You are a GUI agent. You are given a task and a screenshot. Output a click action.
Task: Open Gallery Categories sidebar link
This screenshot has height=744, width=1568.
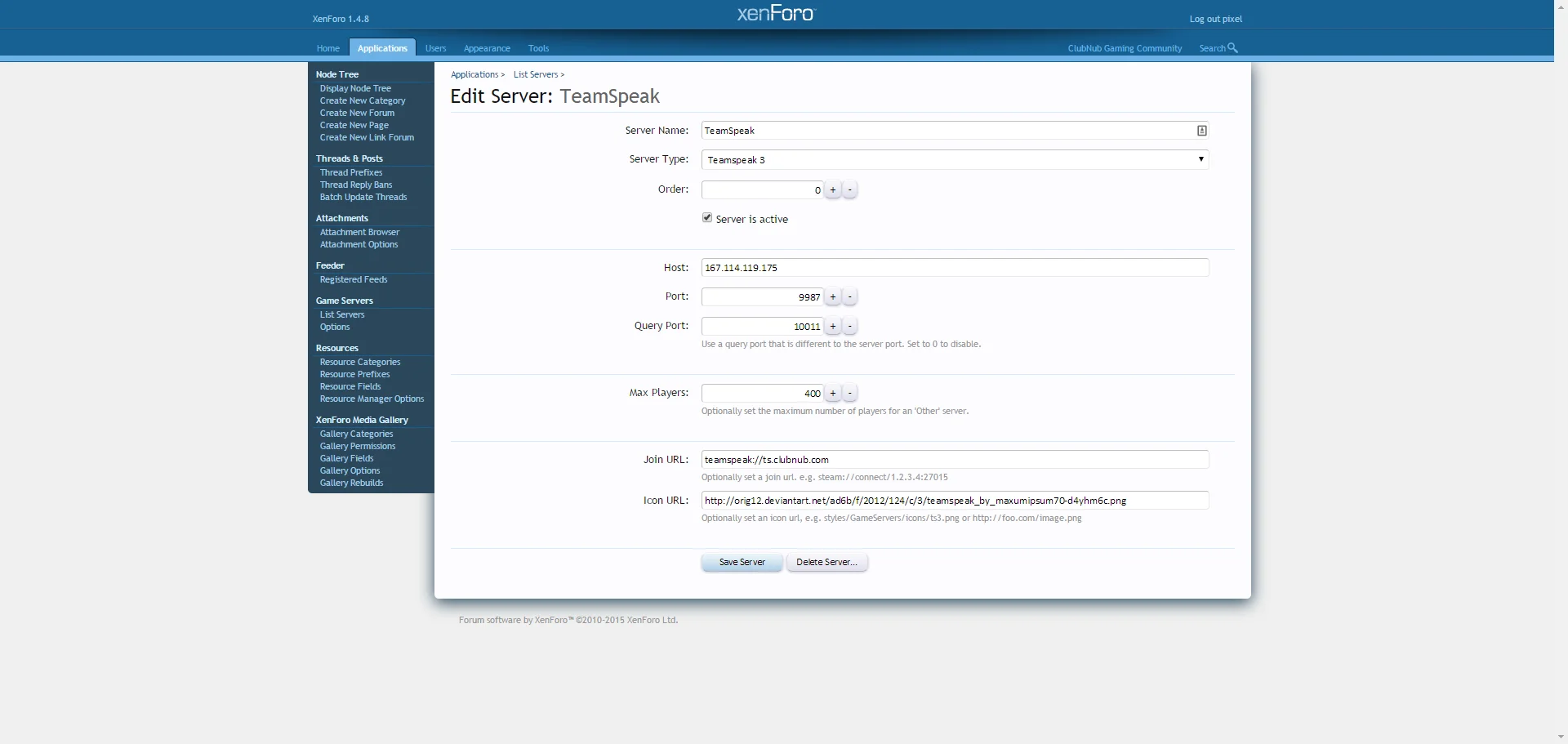click(x=356, y=434)
